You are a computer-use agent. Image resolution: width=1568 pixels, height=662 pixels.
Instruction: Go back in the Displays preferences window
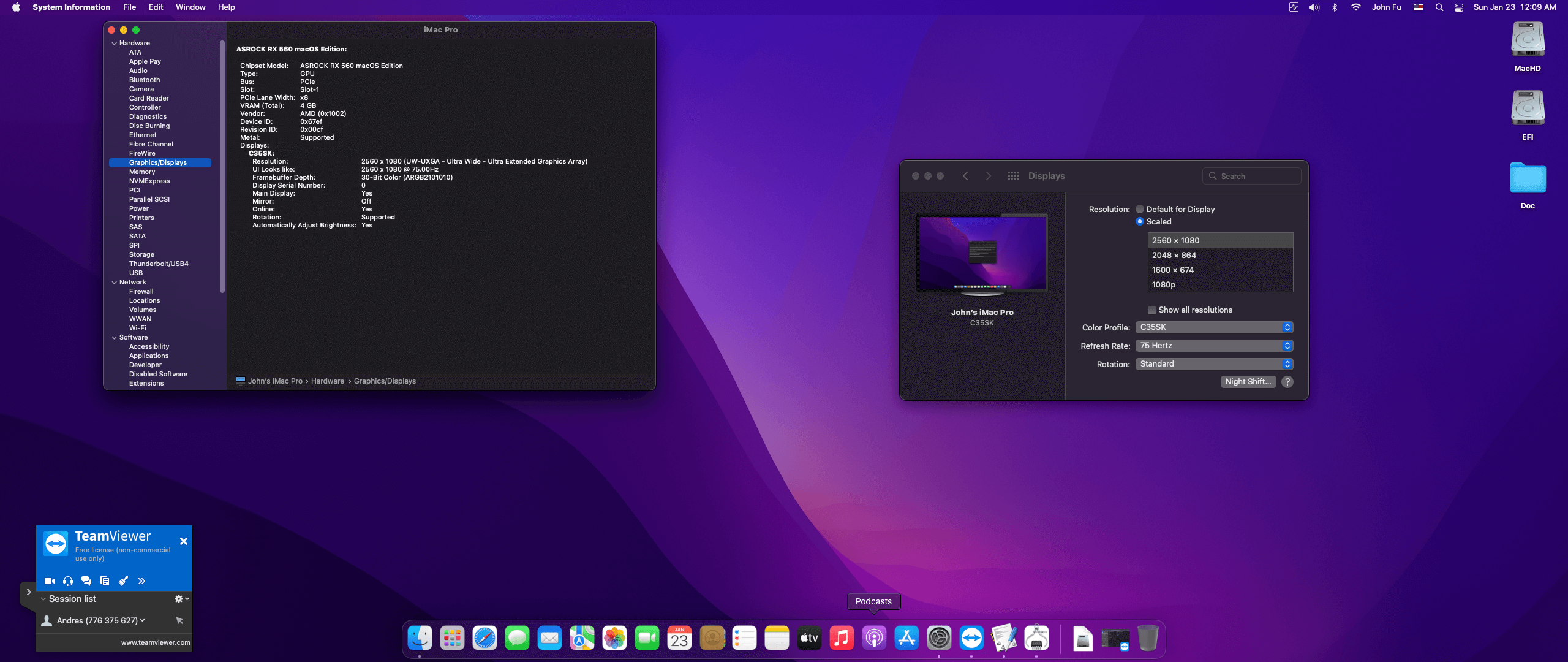tap(965, 176)
